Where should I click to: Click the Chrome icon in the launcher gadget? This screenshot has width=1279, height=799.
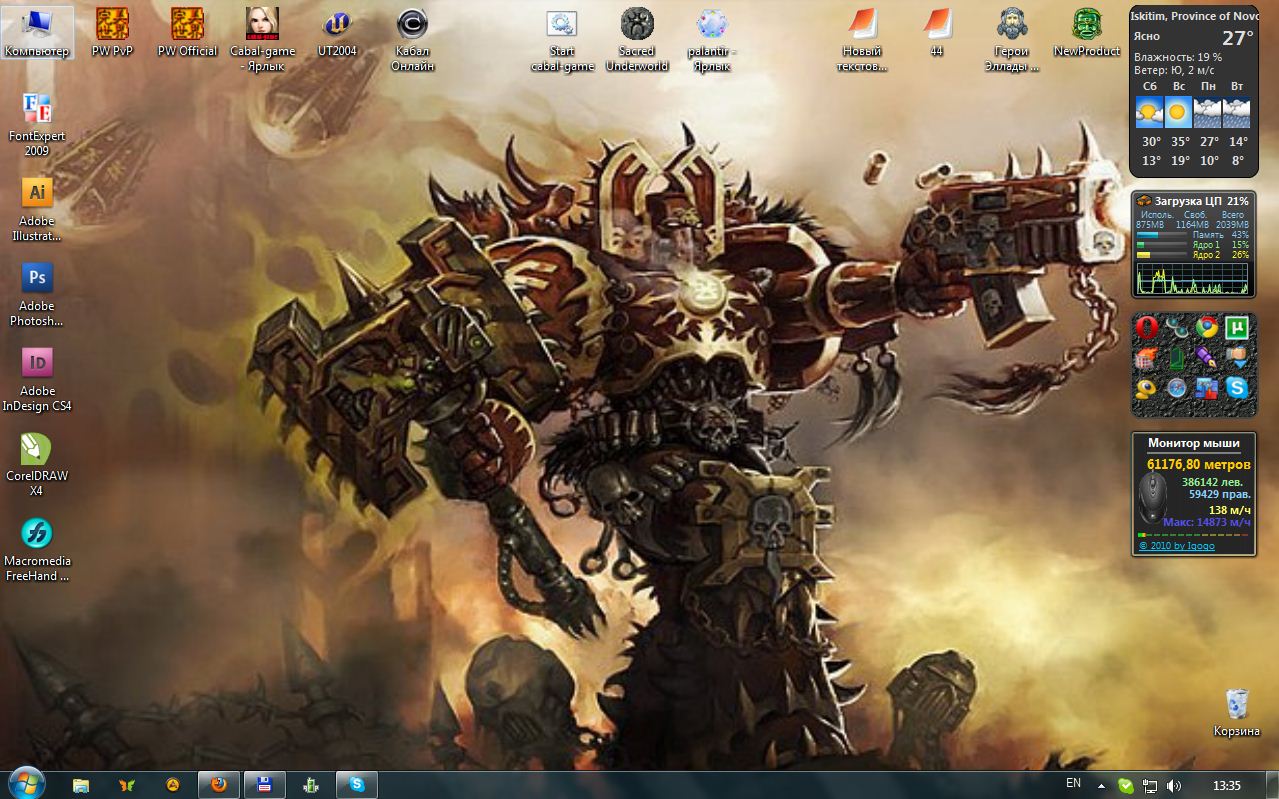(1207, 327)
